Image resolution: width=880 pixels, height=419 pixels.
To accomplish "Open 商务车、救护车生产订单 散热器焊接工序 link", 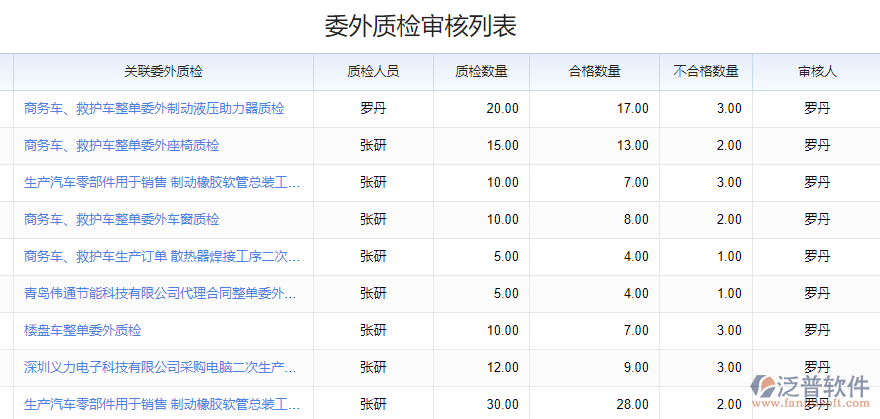I will coord(162,256).
